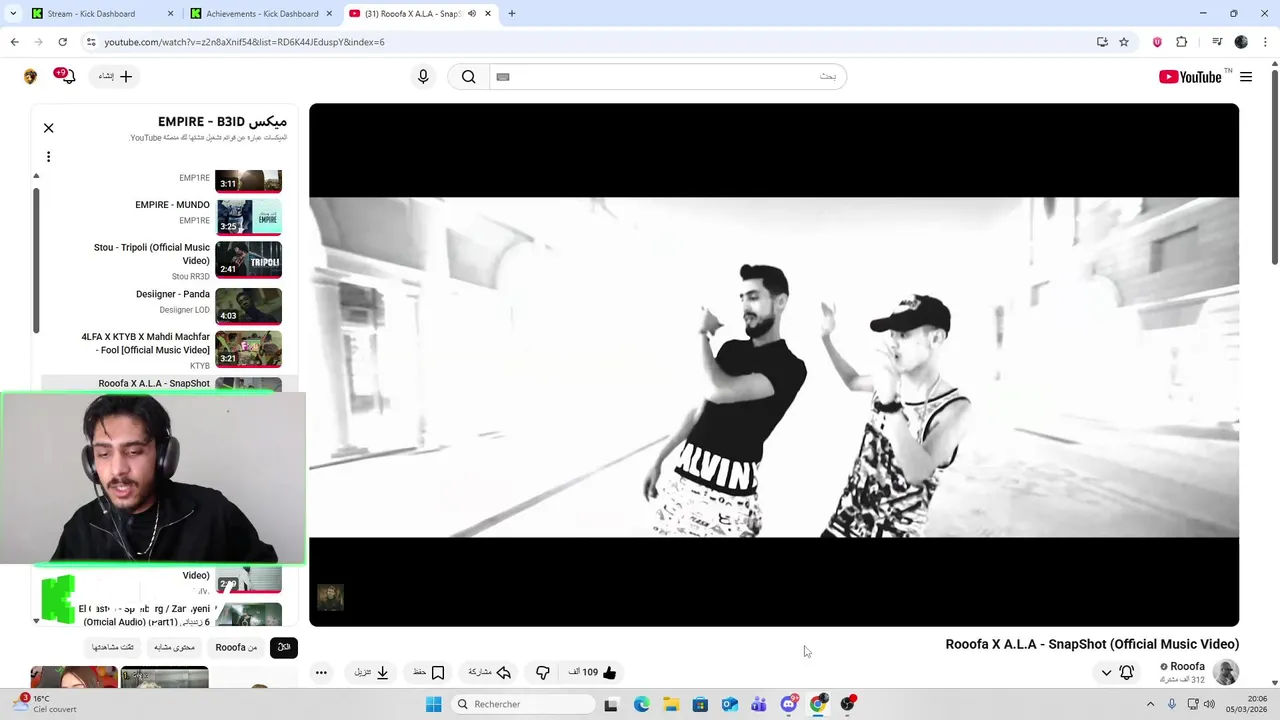
Task: Toggle the subscription notification bell
Action: [x=1127, y=673]
